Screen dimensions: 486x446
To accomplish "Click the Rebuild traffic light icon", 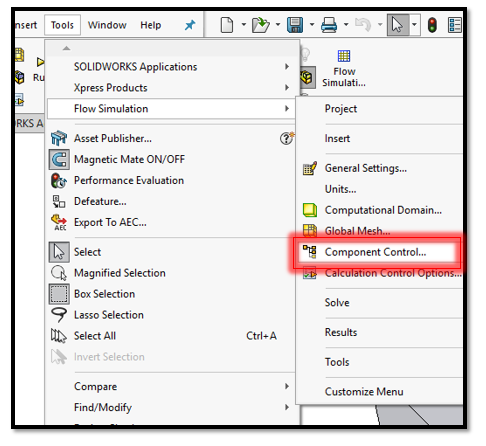I will [432, 25].
